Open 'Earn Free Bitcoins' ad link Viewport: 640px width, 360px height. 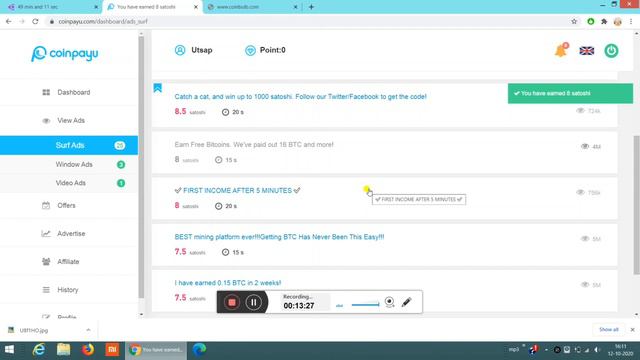click(254, 144)
